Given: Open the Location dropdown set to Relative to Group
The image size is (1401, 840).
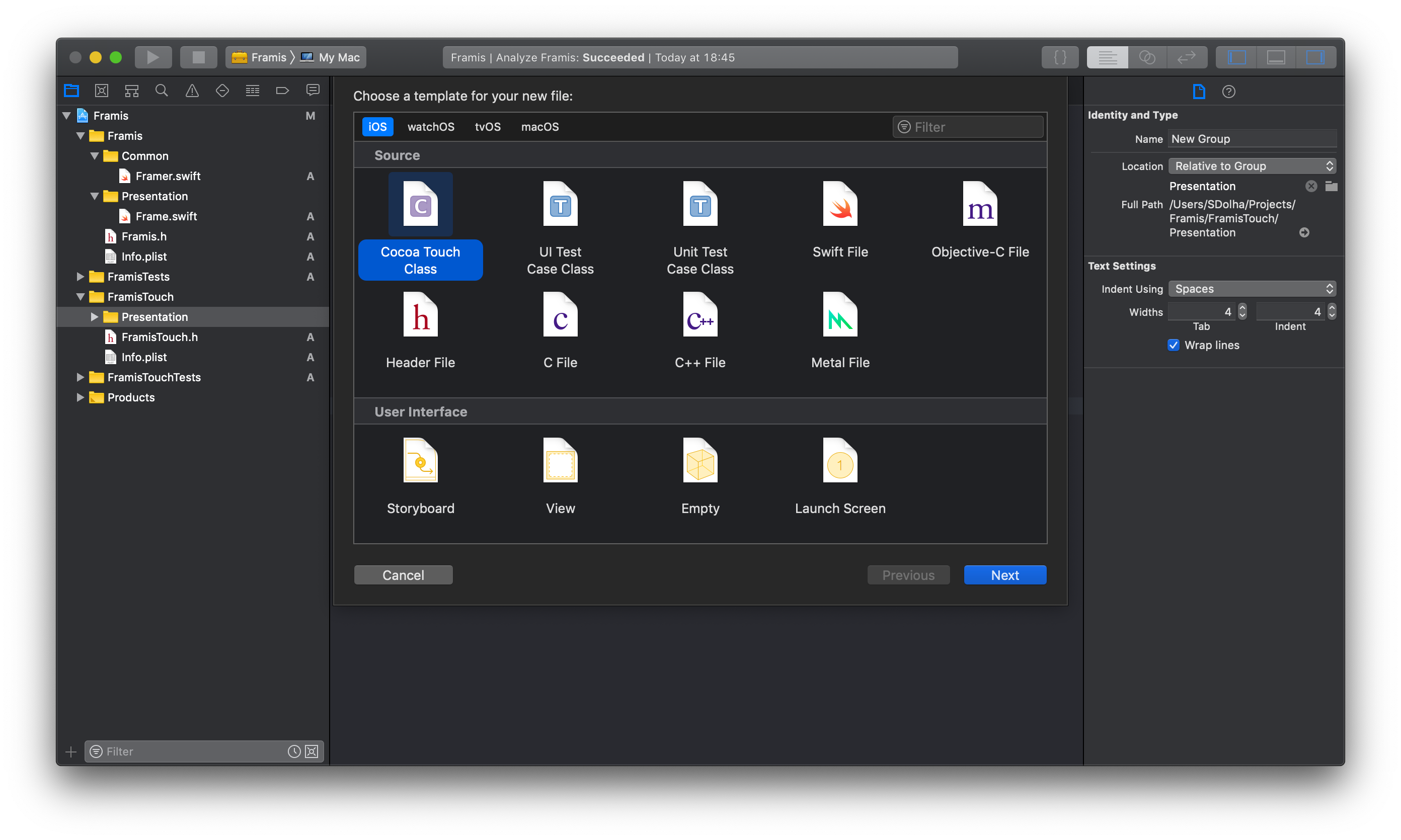Looking at the screenshot, I should 1252,165.
